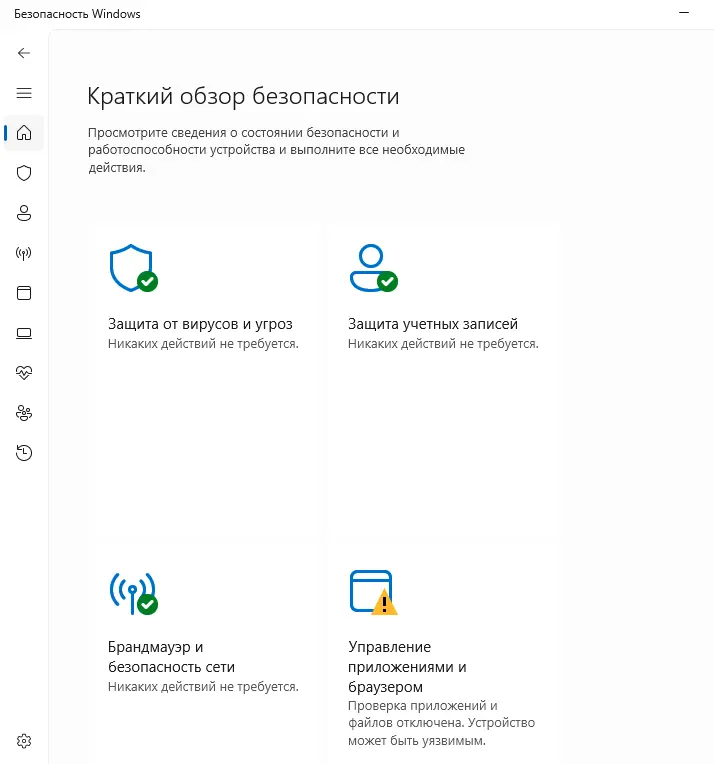The height and width of the screenshot is (764, 714).
Task: Open app and browser control sidebar icon
Action: (x=24, y=293)
